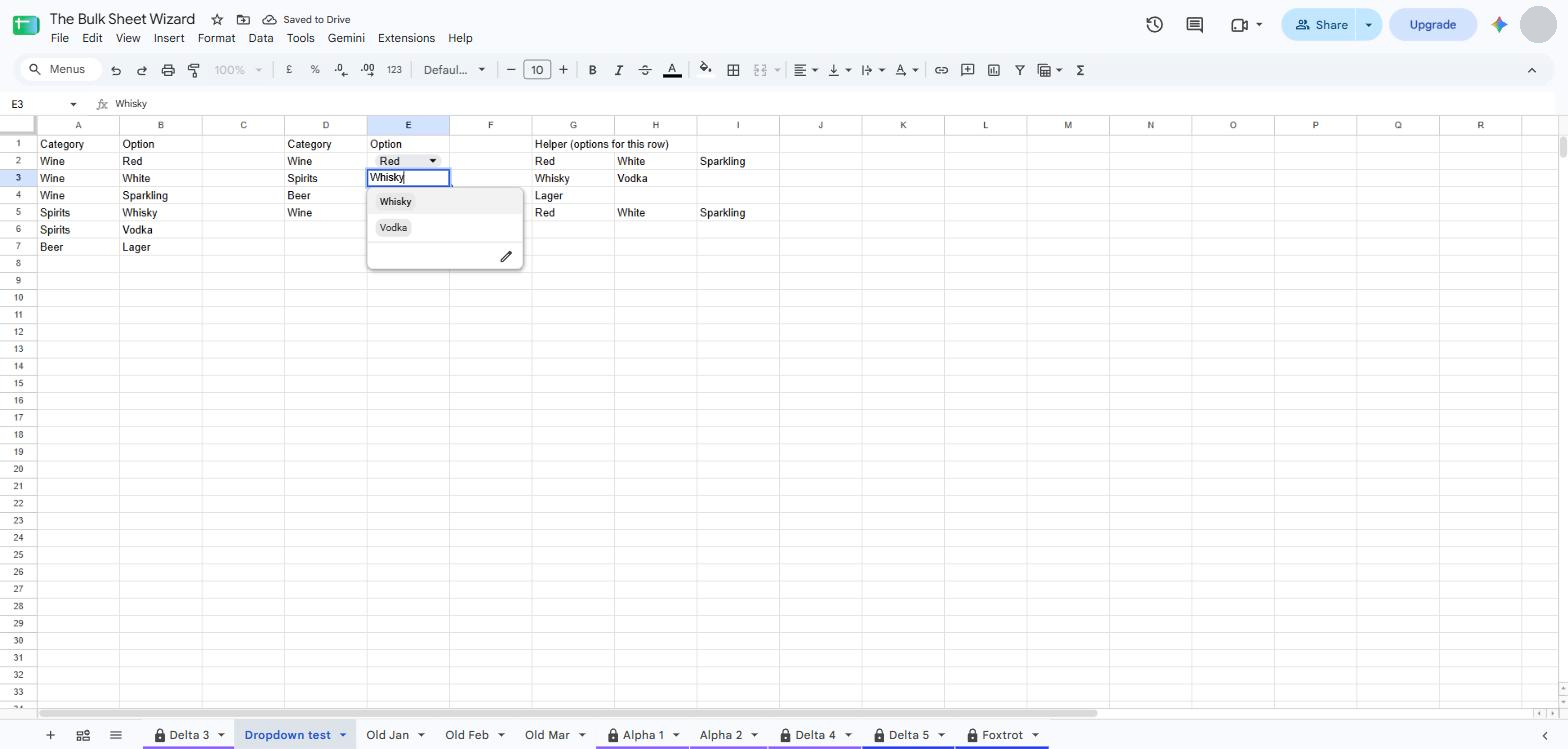Show all sheets list icon
The height and width of the screenshot is (749, 1568).
(x=115, y=735)
